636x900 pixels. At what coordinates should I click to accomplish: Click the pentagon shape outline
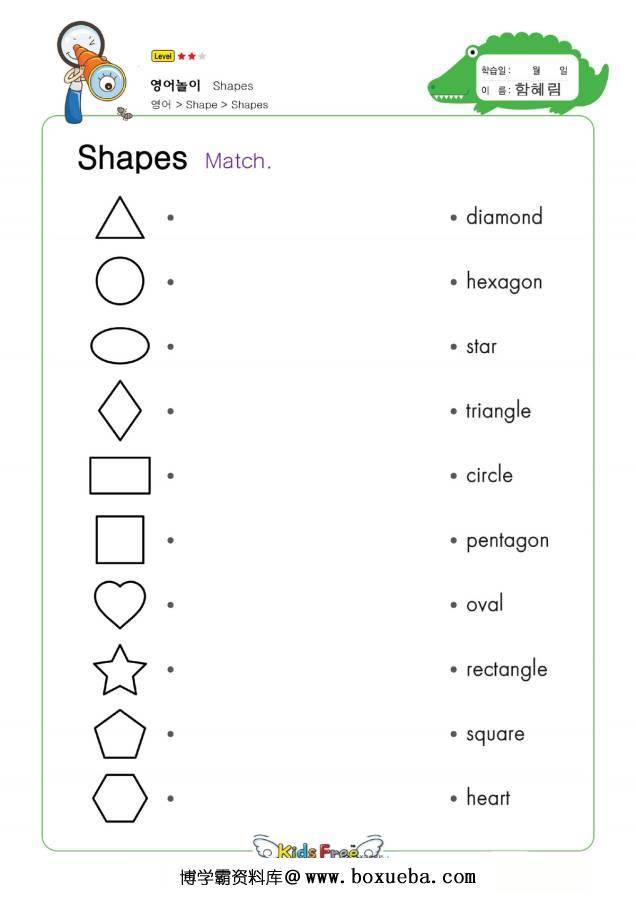(119, 734)
